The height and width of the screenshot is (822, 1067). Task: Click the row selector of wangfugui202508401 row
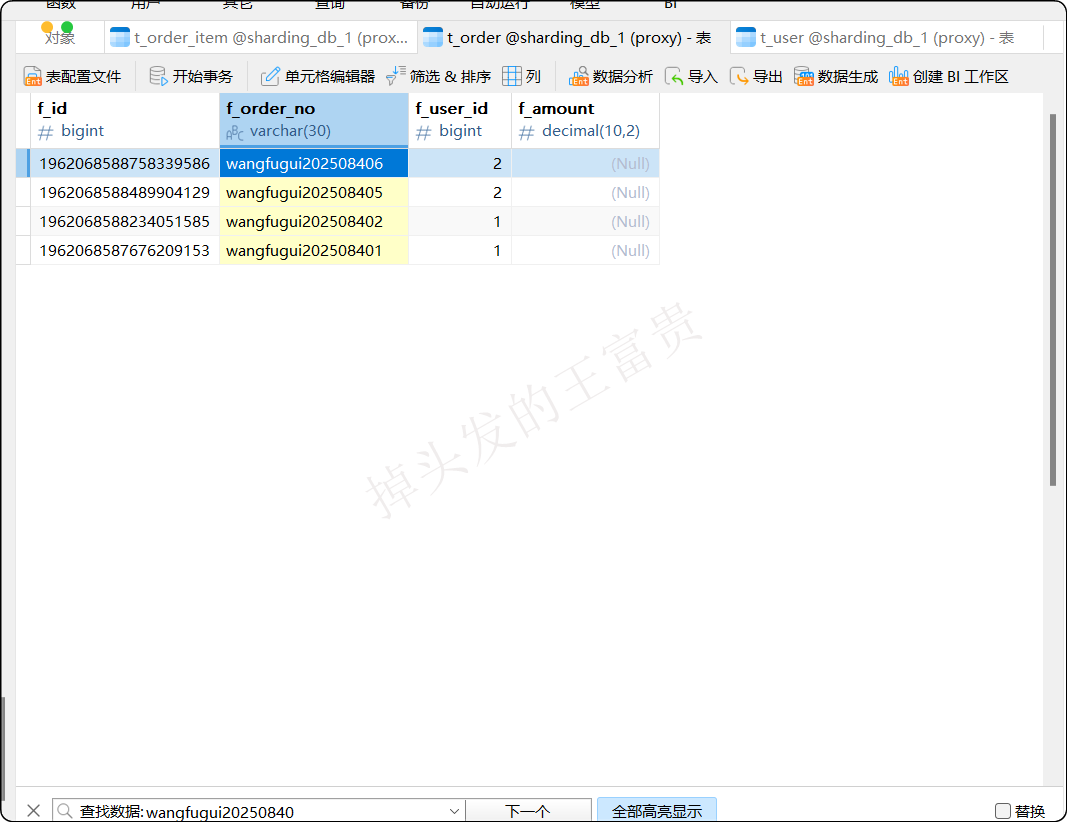point(23,250)
